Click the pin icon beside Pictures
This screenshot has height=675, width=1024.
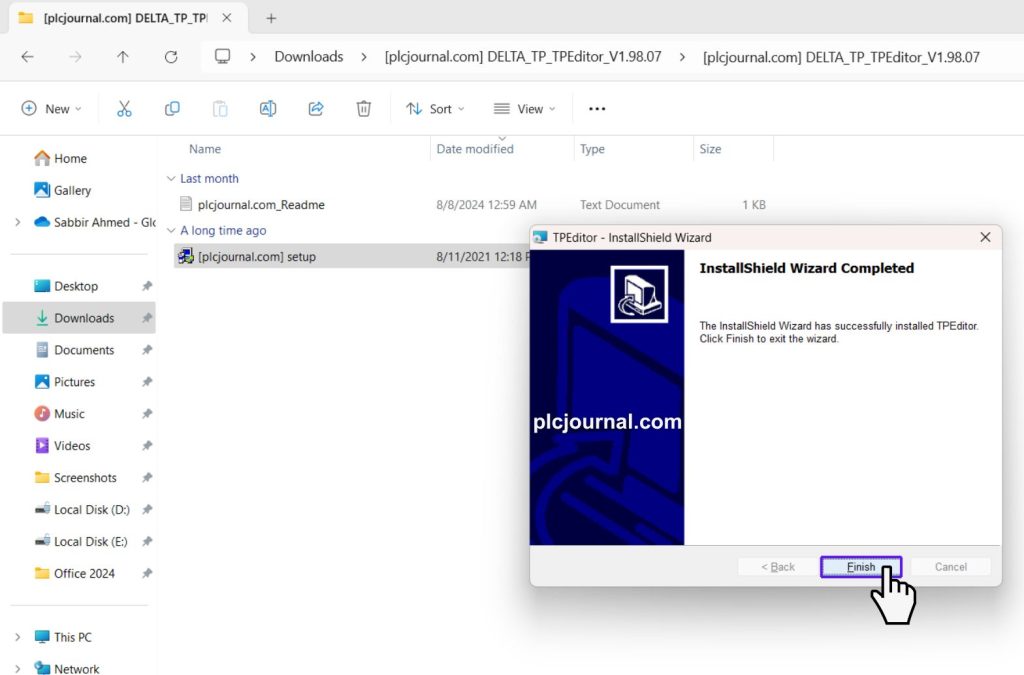click(147, 382)
